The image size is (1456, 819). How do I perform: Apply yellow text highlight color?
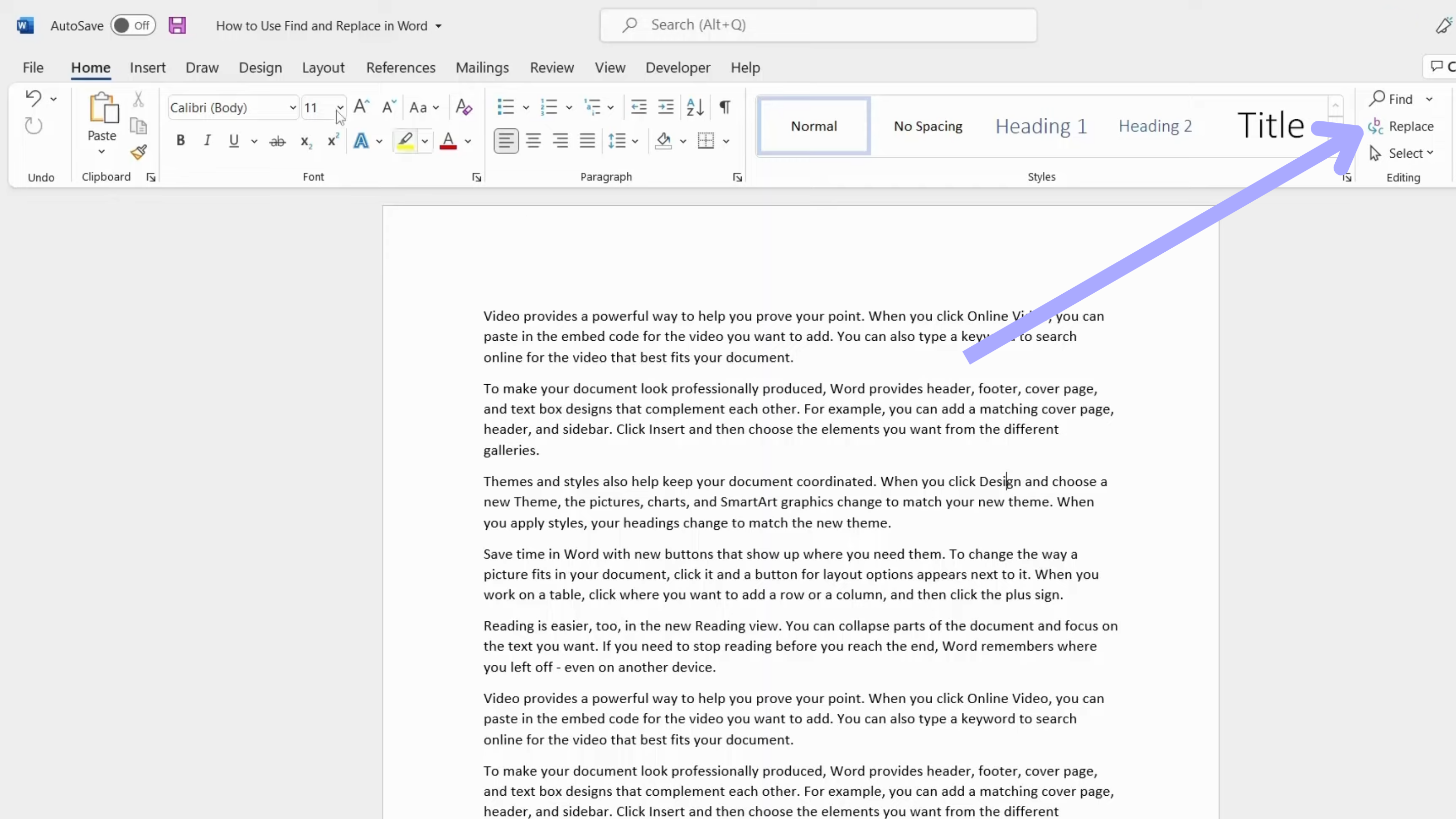[405, 142]
